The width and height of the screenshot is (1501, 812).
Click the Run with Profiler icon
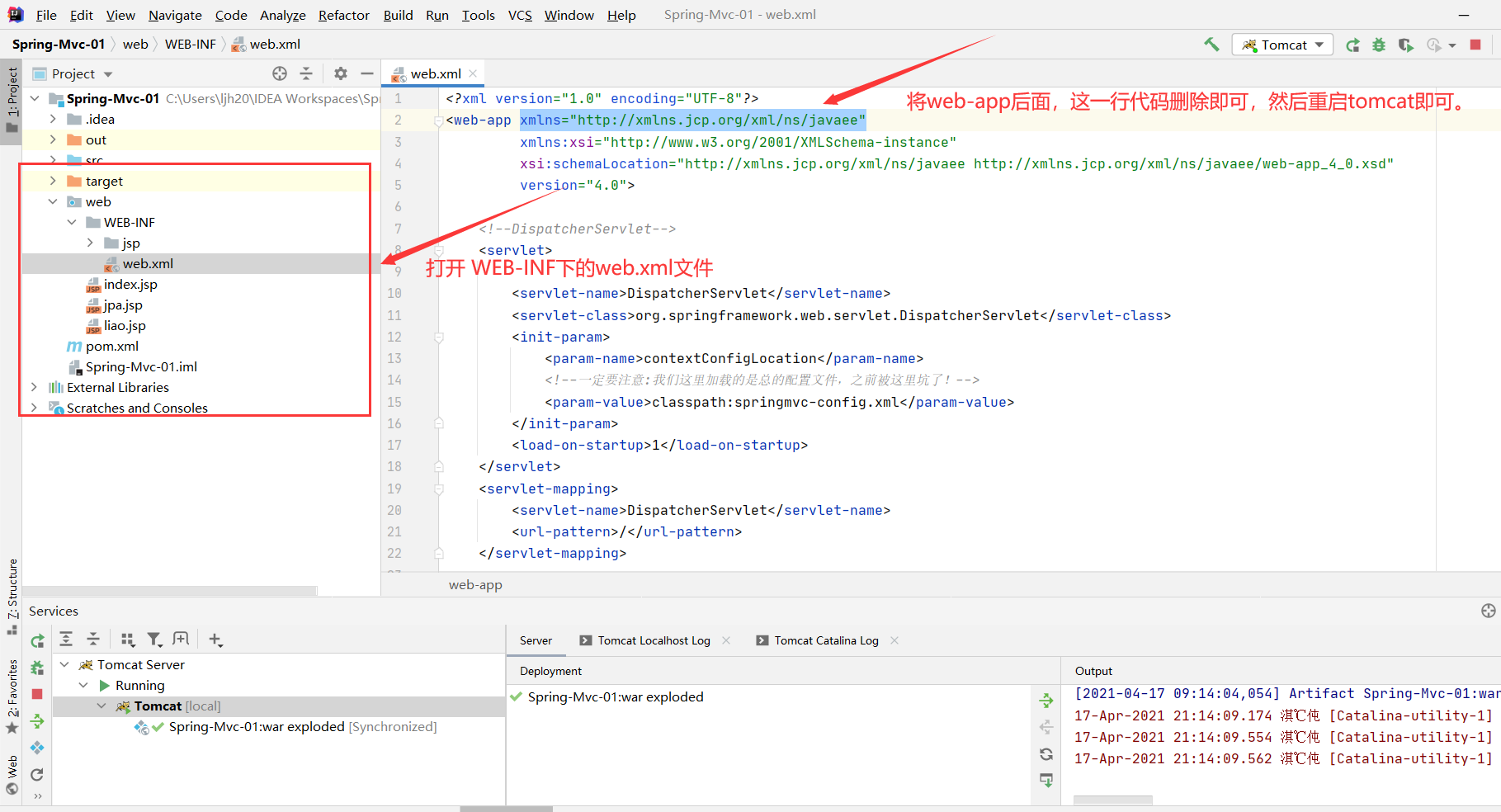(1434, 45)
